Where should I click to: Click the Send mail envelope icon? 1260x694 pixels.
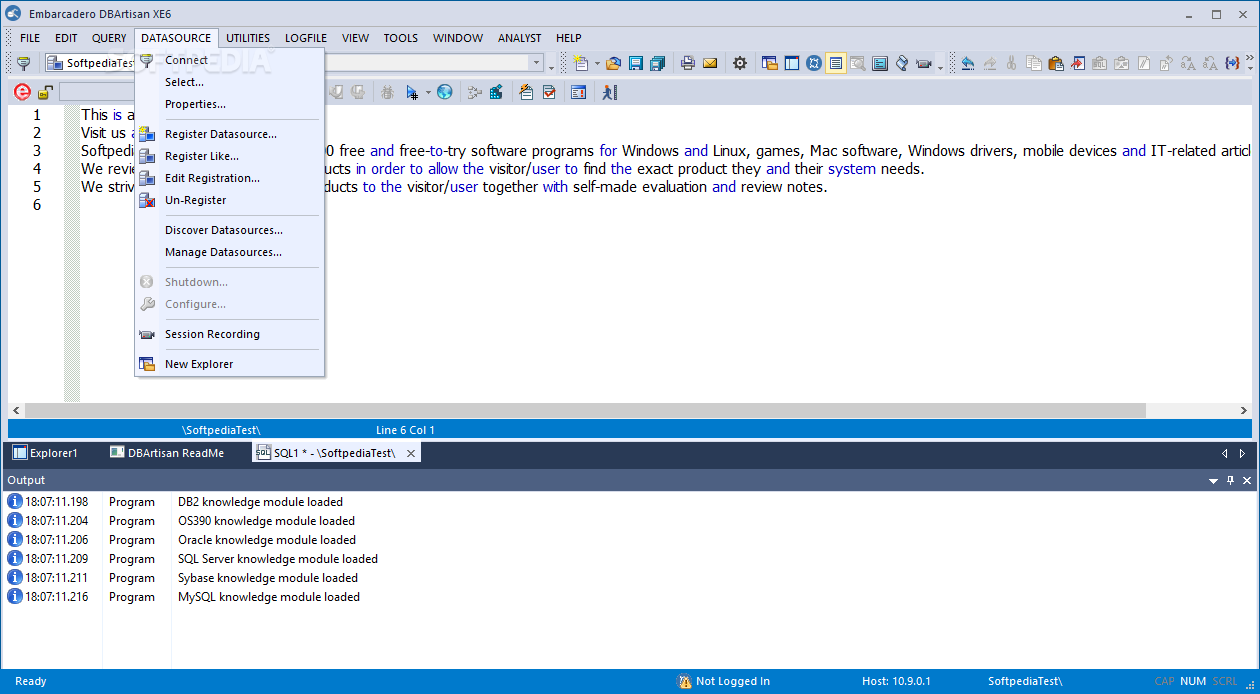point(710,63)
